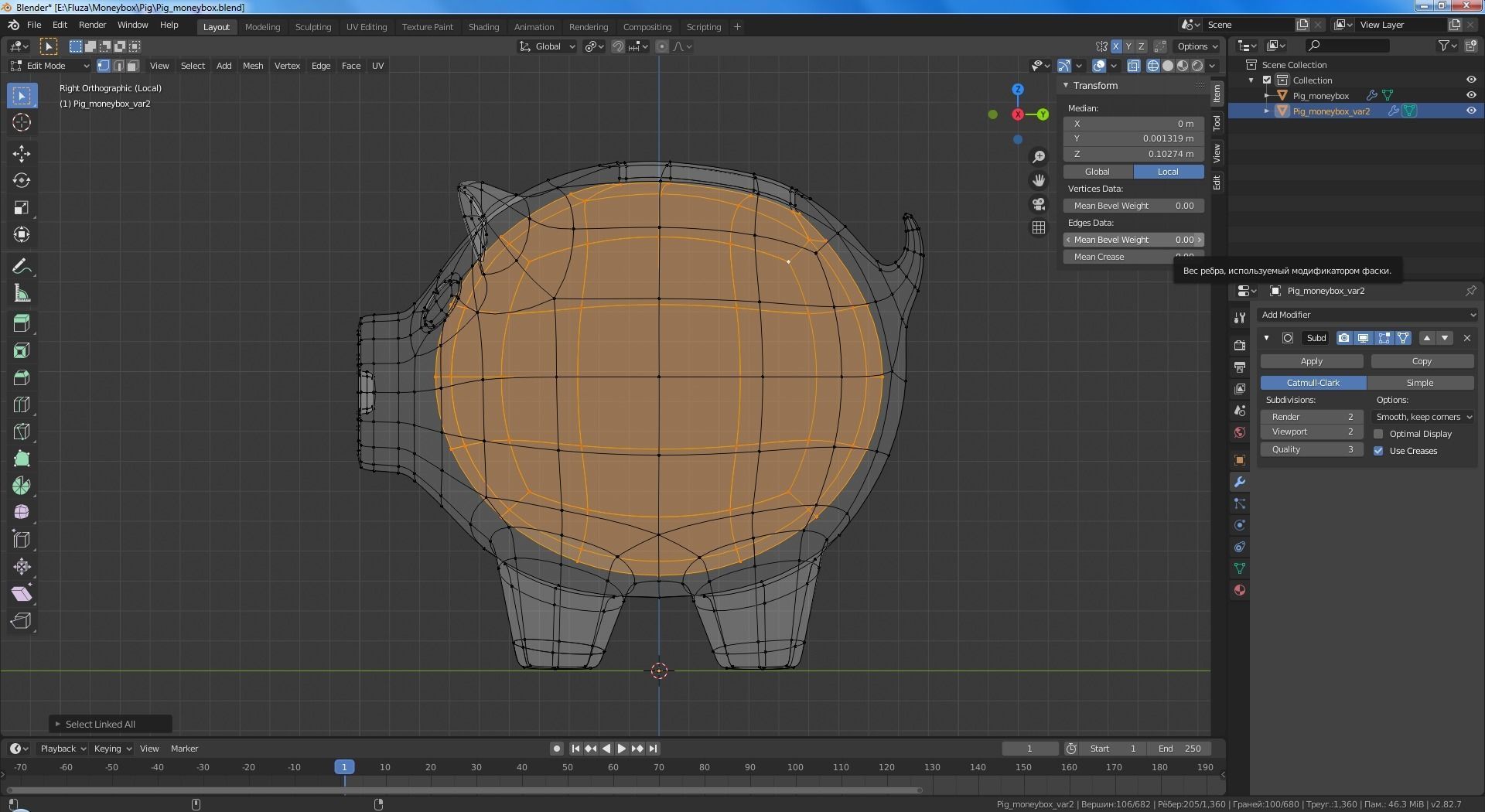Click the Mean Bevel Weight edges slider
Viewport: 1485px width, 812px height.
pyautogui.click(x=1133, y=240)
